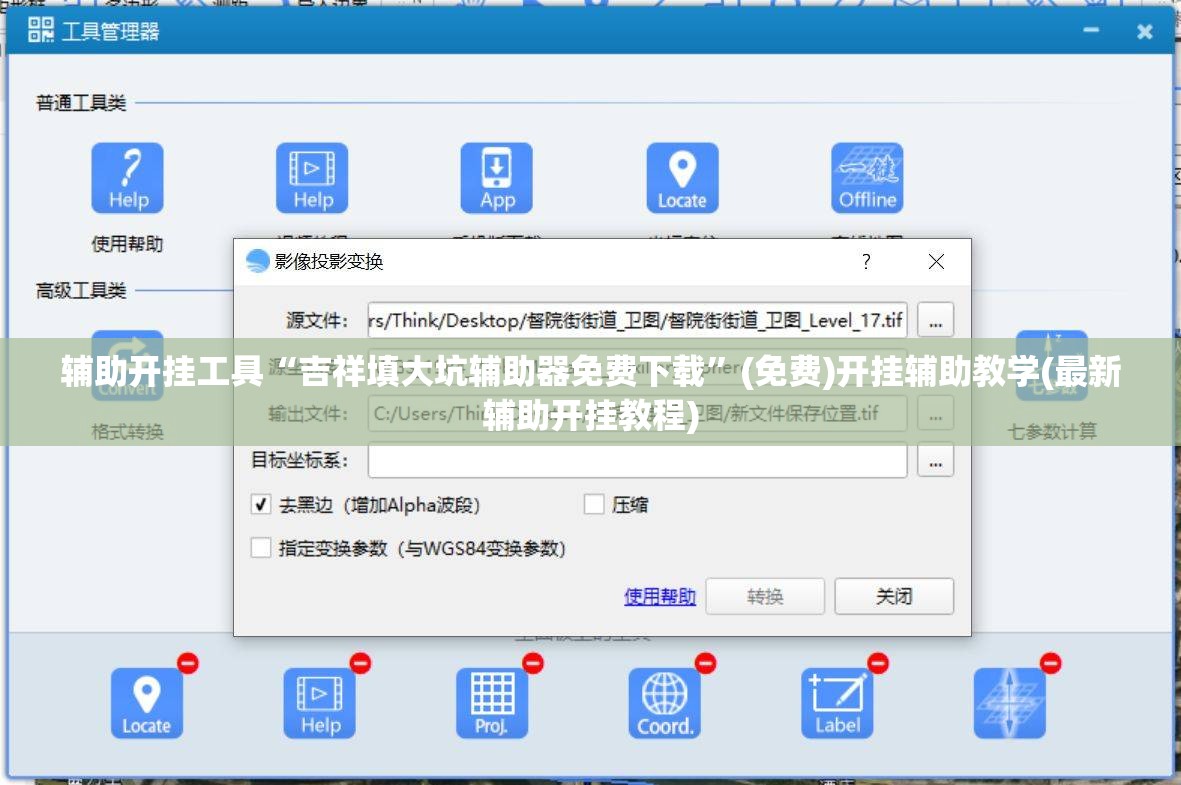Screen dimensions: 1181x785
Task: Click the 工具管理器 grid icon in title bar
Action: coord(41,30)
